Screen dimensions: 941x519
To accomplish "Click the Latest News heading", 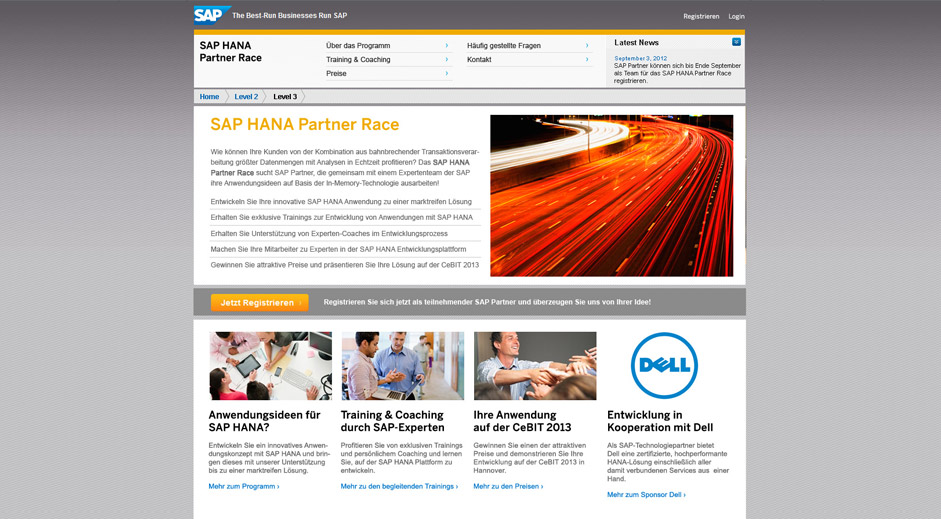I will coord(636,43).
